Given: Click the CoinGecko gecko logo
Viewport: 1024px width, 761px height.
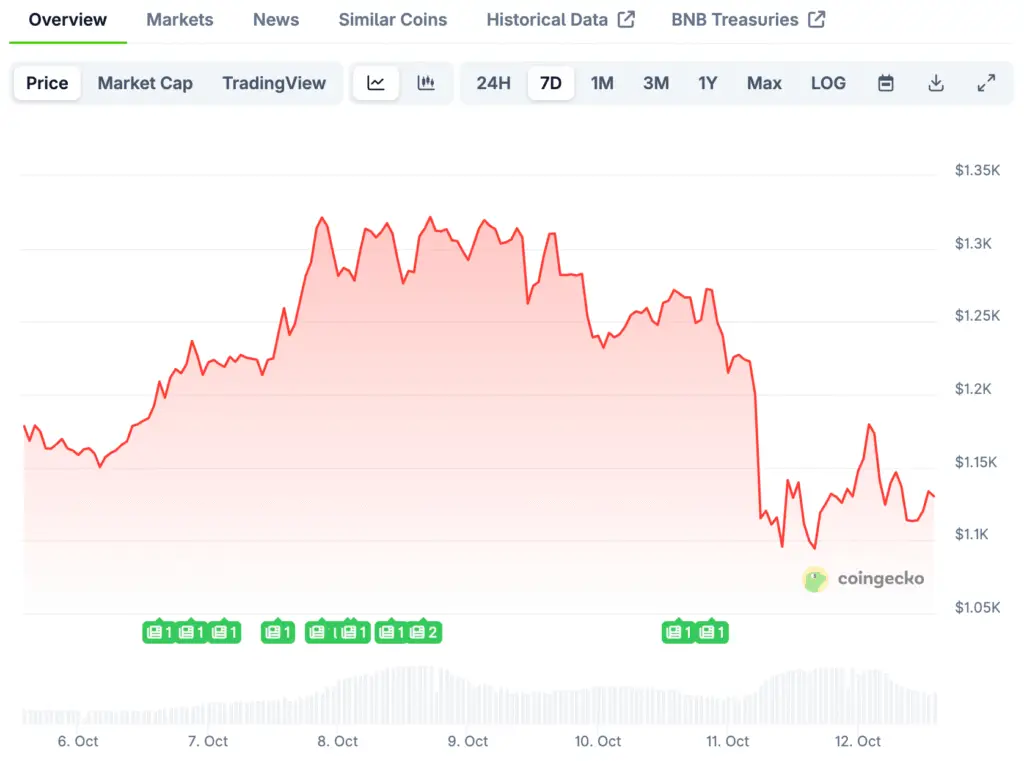Looking at the screenshot, I should (x=816, y=579).
